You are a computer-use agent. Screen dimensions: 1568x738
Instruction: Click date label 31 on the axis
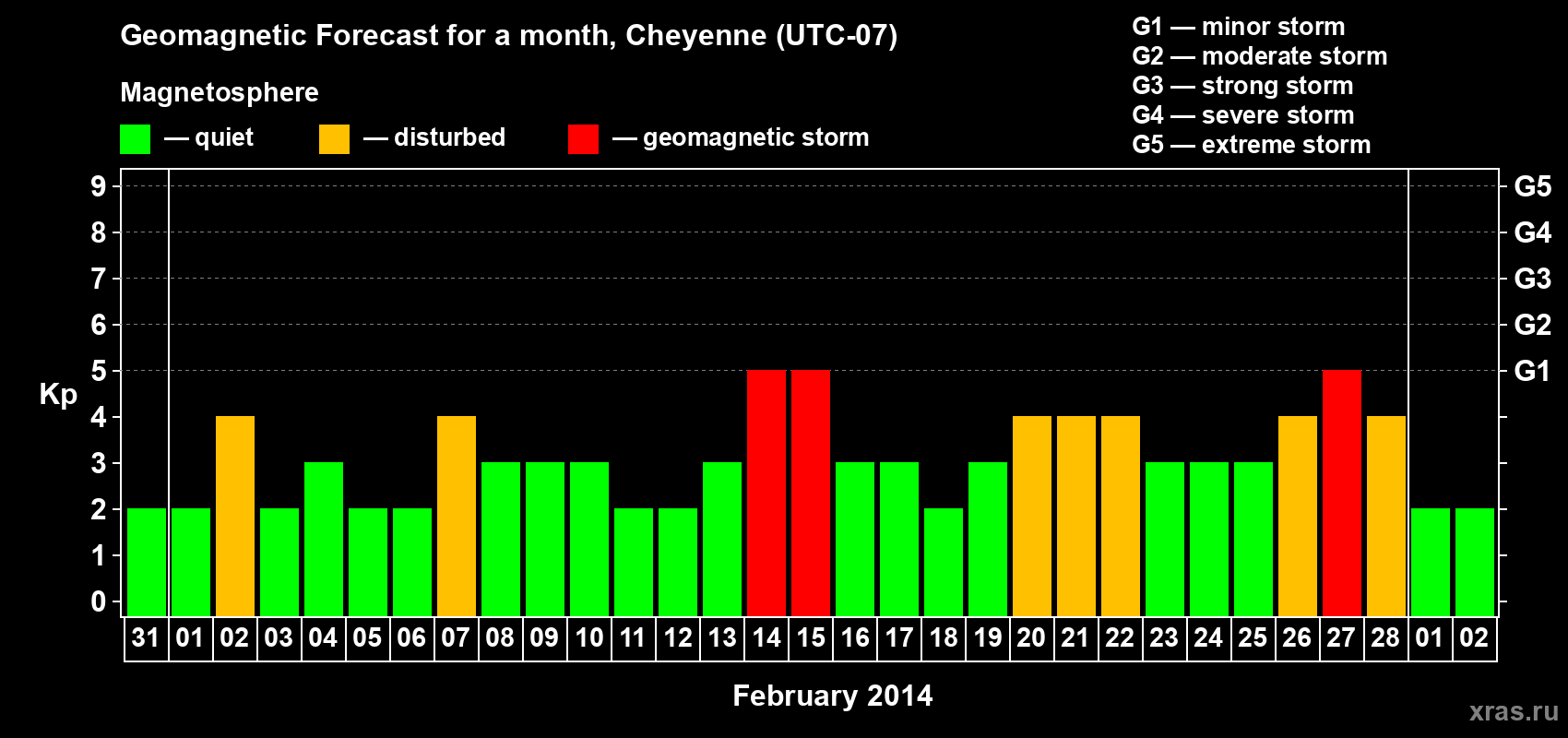[146, 638]
